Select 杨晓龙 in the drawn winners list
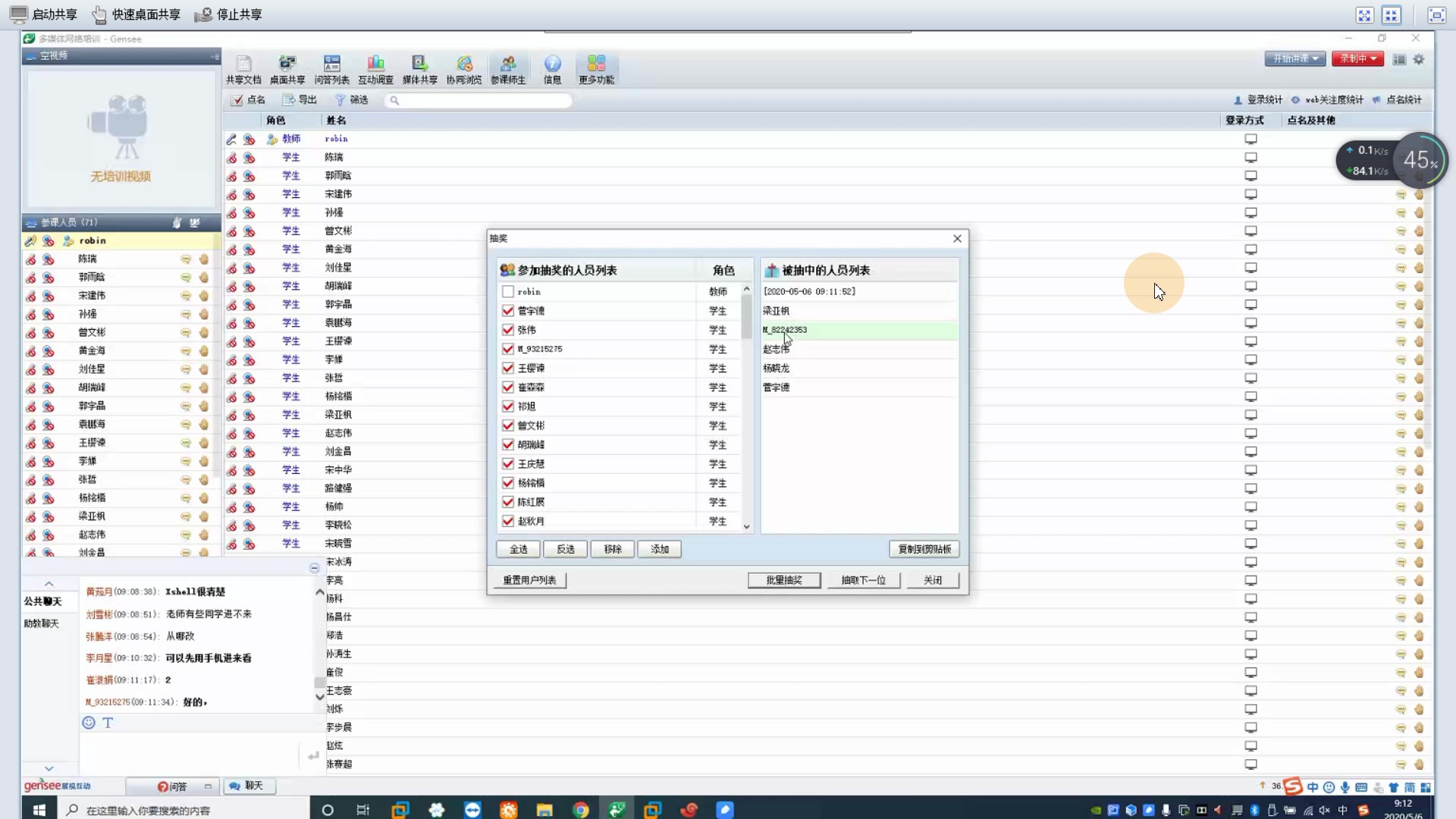Image resolution: width=1456 pixels, height=819 pixels. pos(858,368)
